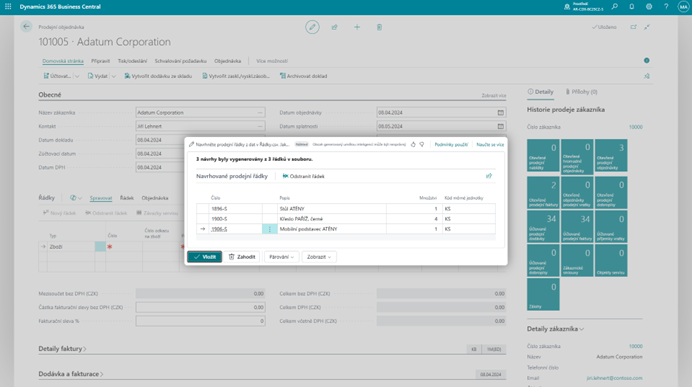
Task: Go back using the back arrow
Action: tap(26, 26)
